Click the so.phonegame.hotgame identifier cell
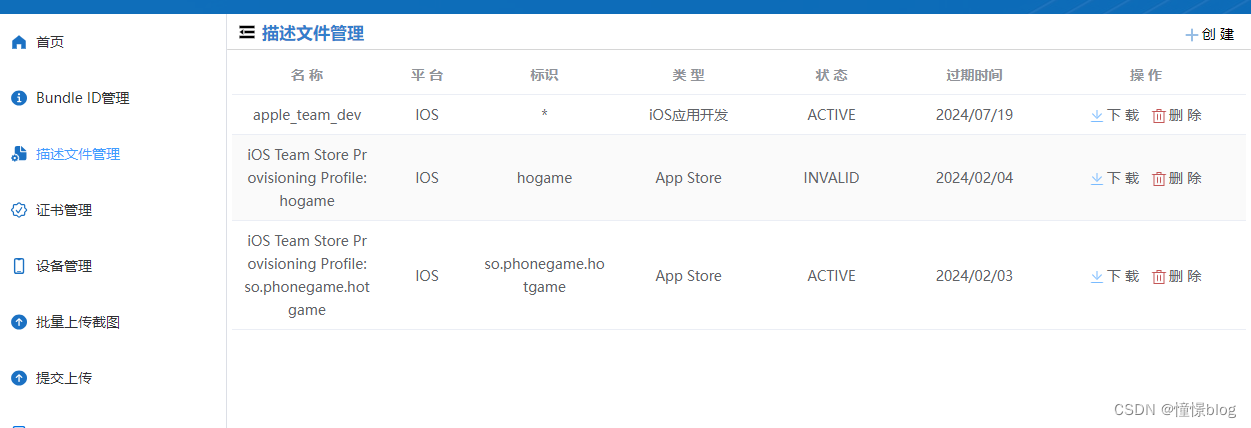 [x=544, y=276]
